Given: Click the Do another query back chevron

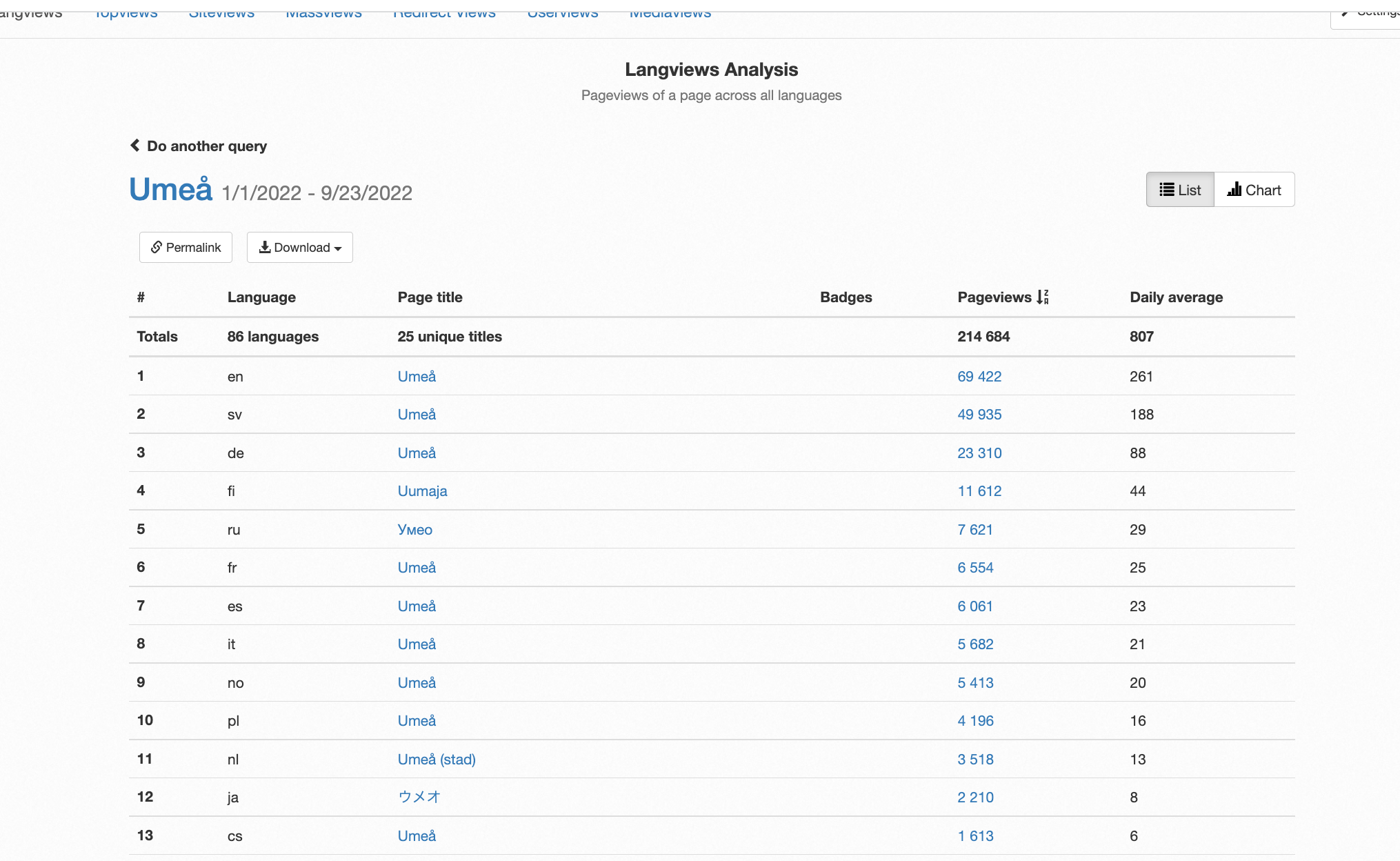Looking at the screenshot, I should coord(135,146).
